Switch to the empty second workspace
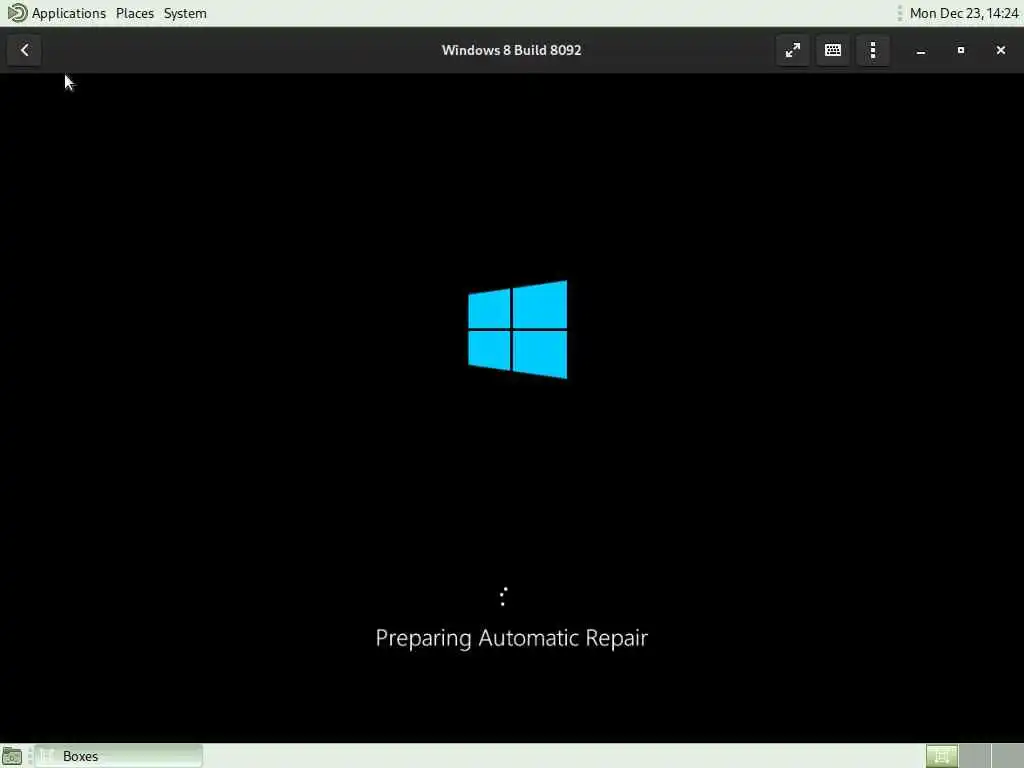Viewport: 1024px width, 768px height. (974, 756)
